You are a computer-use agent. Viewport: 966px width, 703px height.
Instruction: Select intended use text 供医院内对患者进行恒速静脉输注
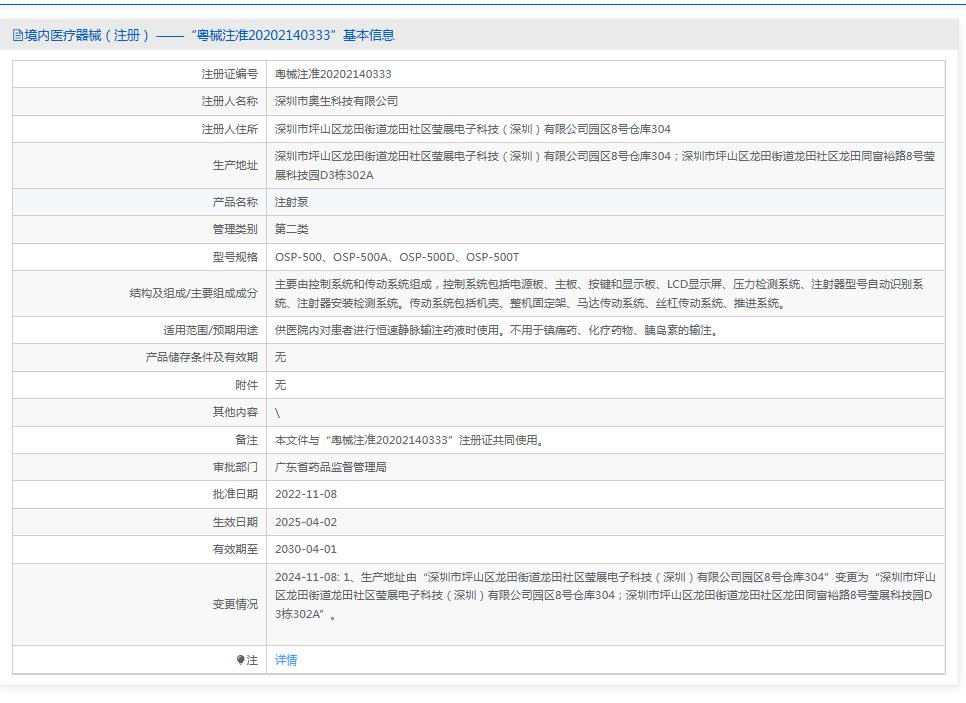[x=497, y=330]
